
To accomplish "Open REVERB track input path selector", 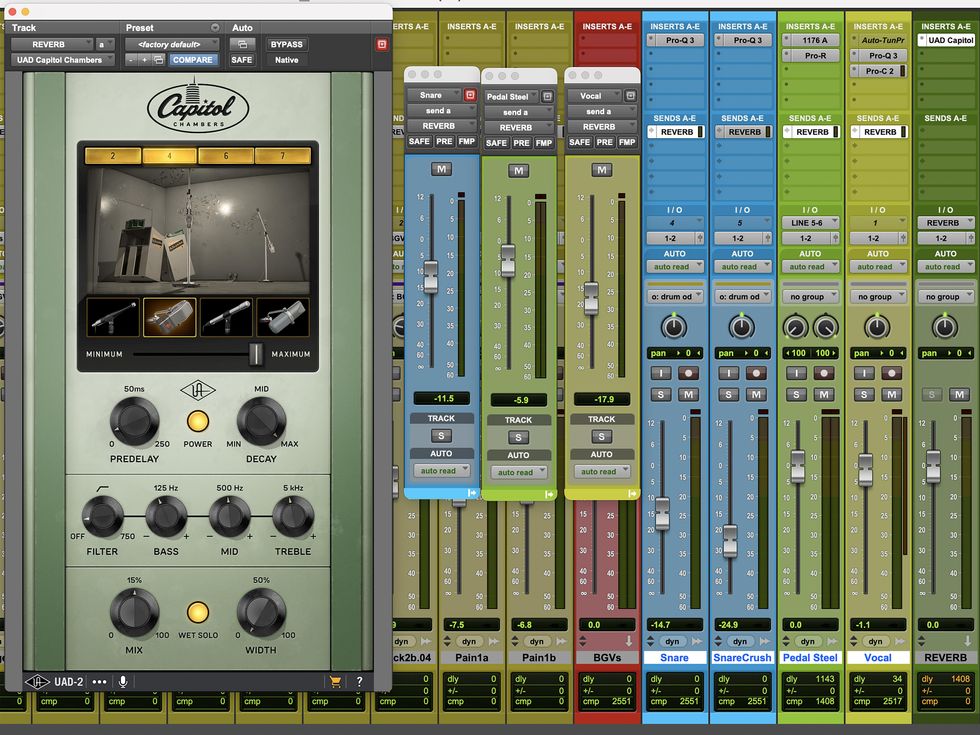I will pyautogui.click(x=946, y=222).
